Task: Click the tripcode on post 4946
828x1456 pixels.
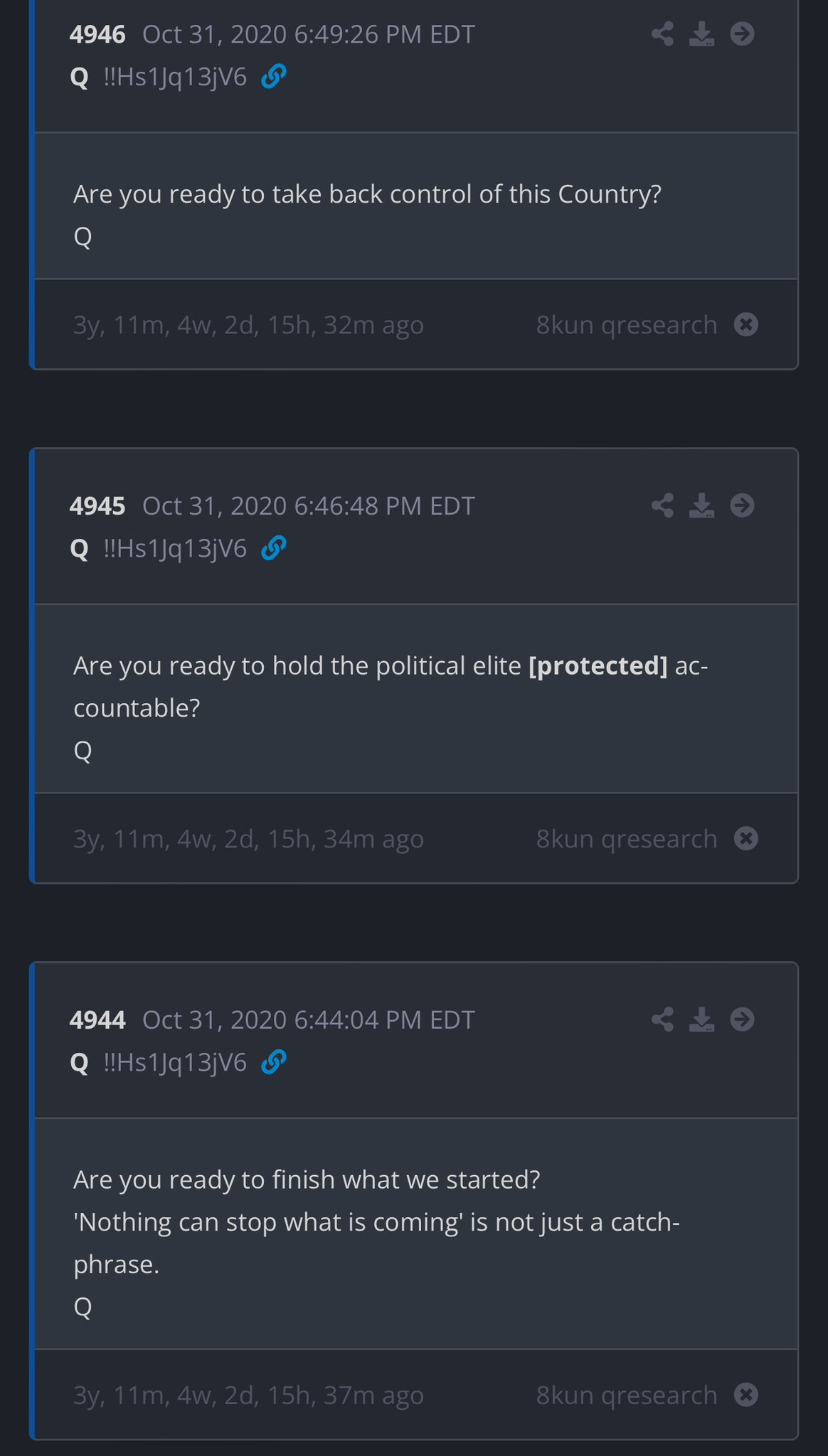Action: pos(176,77)
